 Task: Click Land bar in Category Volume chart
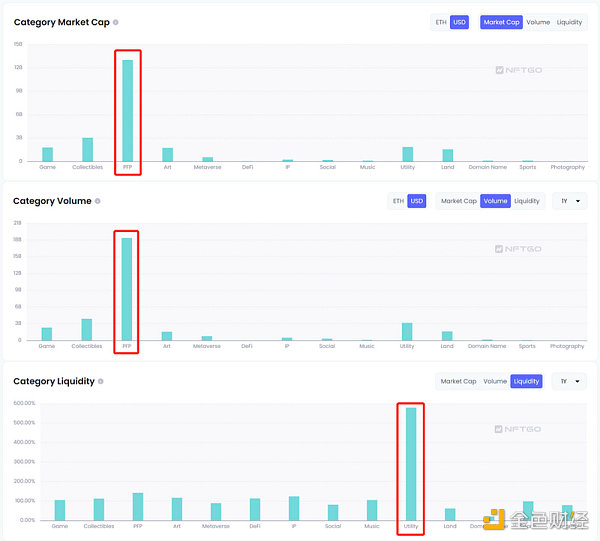tap(447, 336)
